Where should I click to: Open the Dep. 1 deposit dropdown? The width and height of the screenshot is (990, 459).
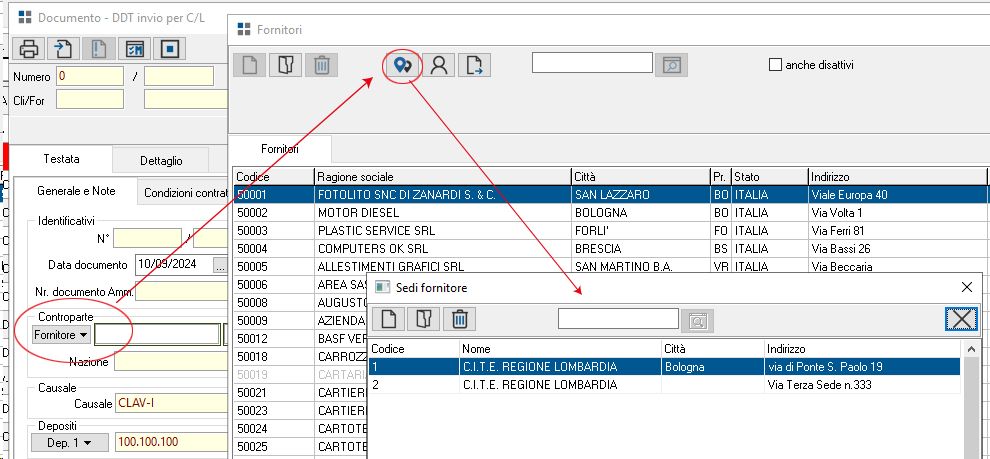click(x=70, y=443)
